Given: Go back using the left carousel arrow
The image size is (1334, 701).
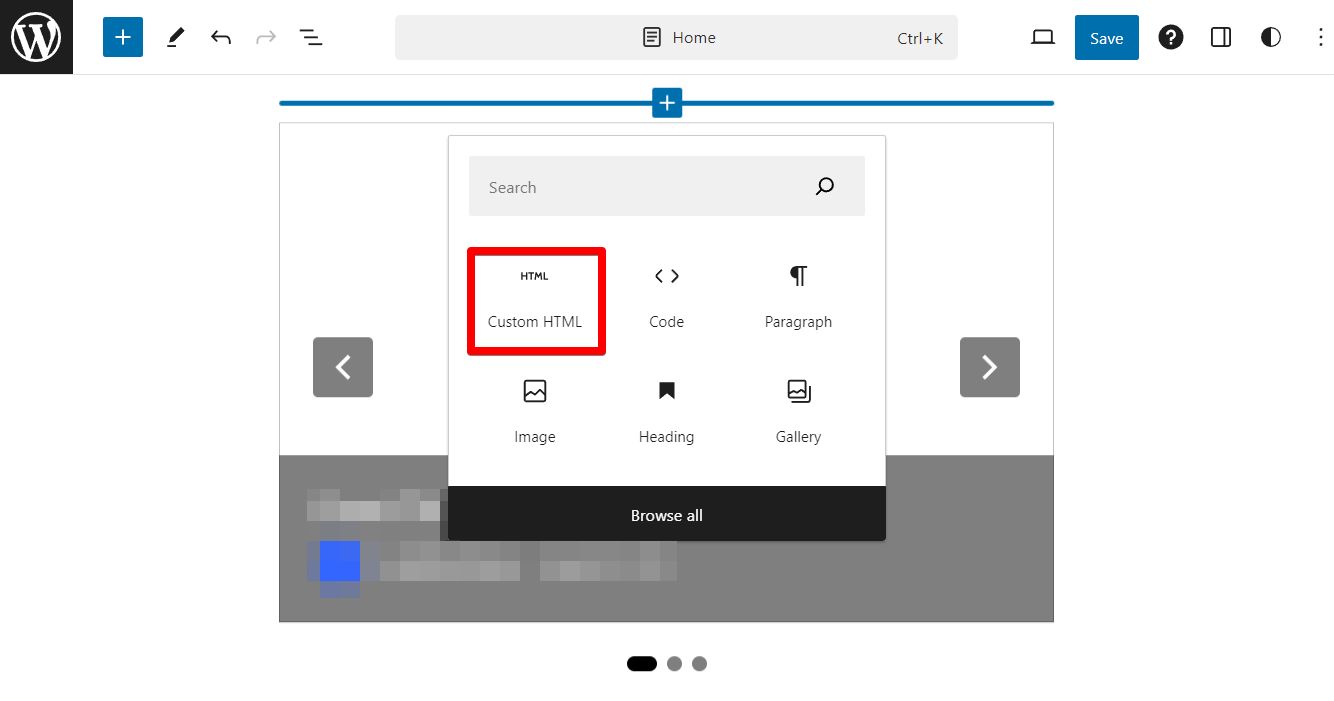Looking at the screenshot, I should 342,367.
